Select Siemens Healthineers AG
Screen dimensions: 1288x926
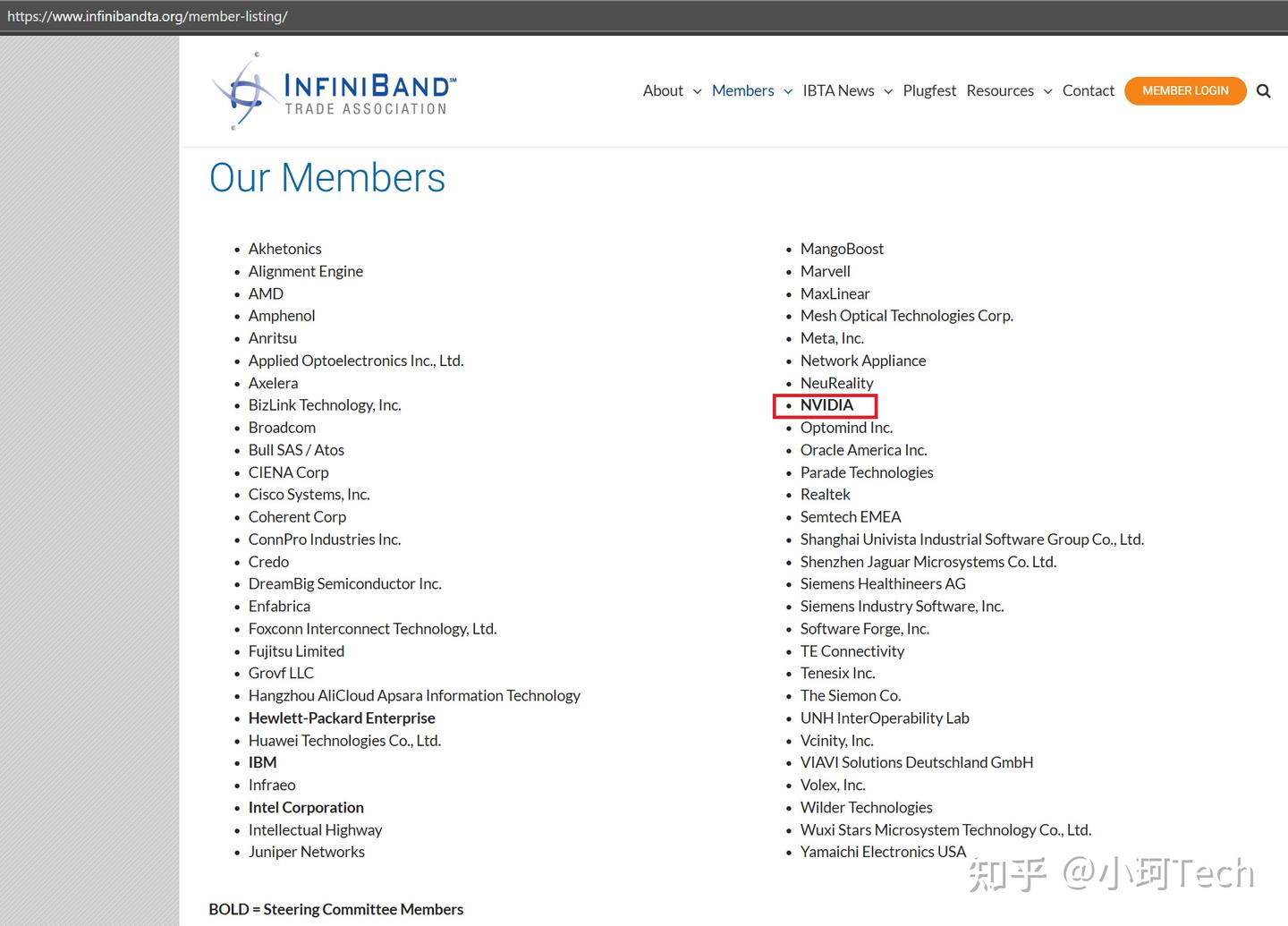click(883, 583)
